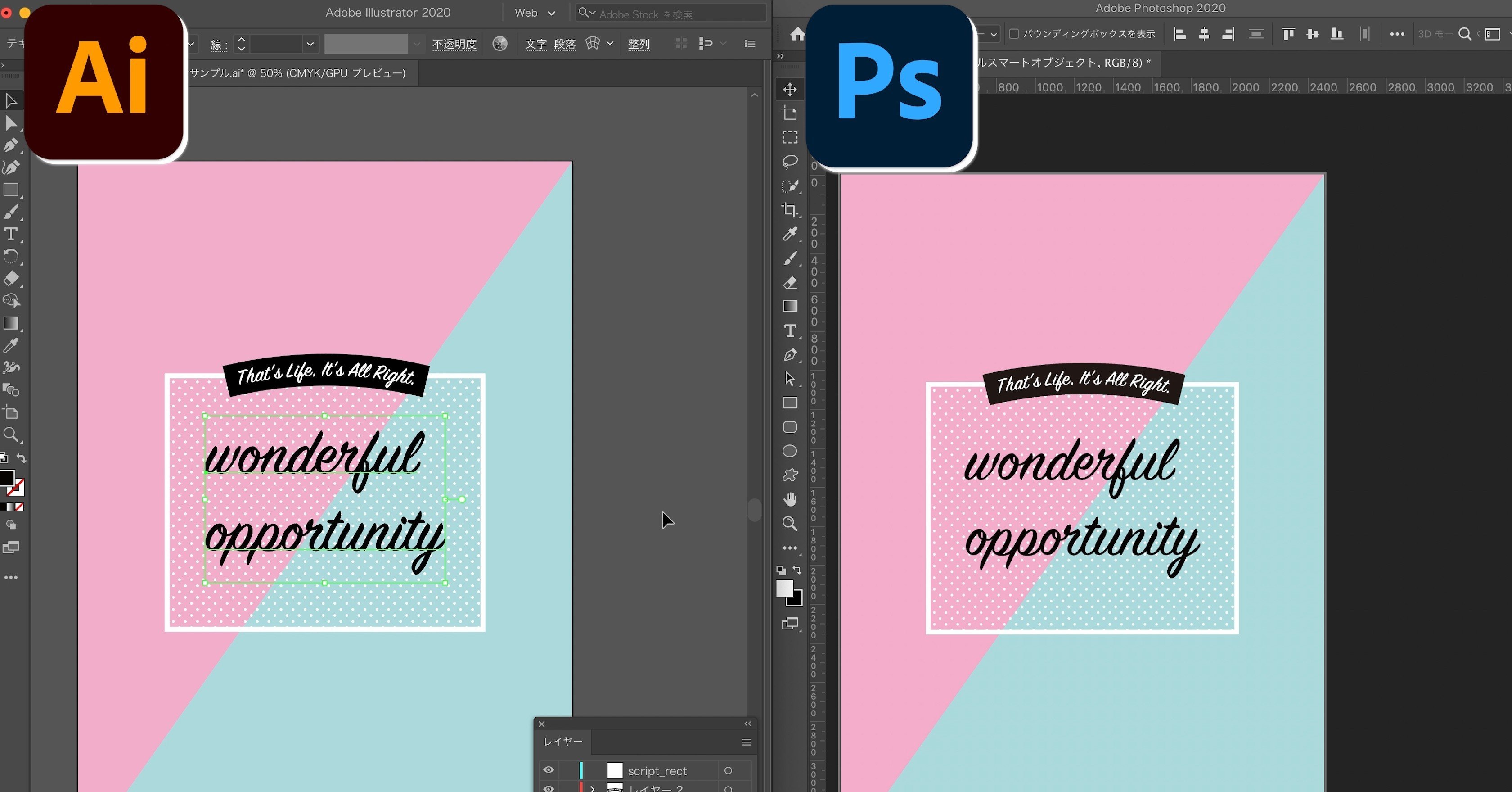Select Illustrator's Curvature tool

(11, 167)
